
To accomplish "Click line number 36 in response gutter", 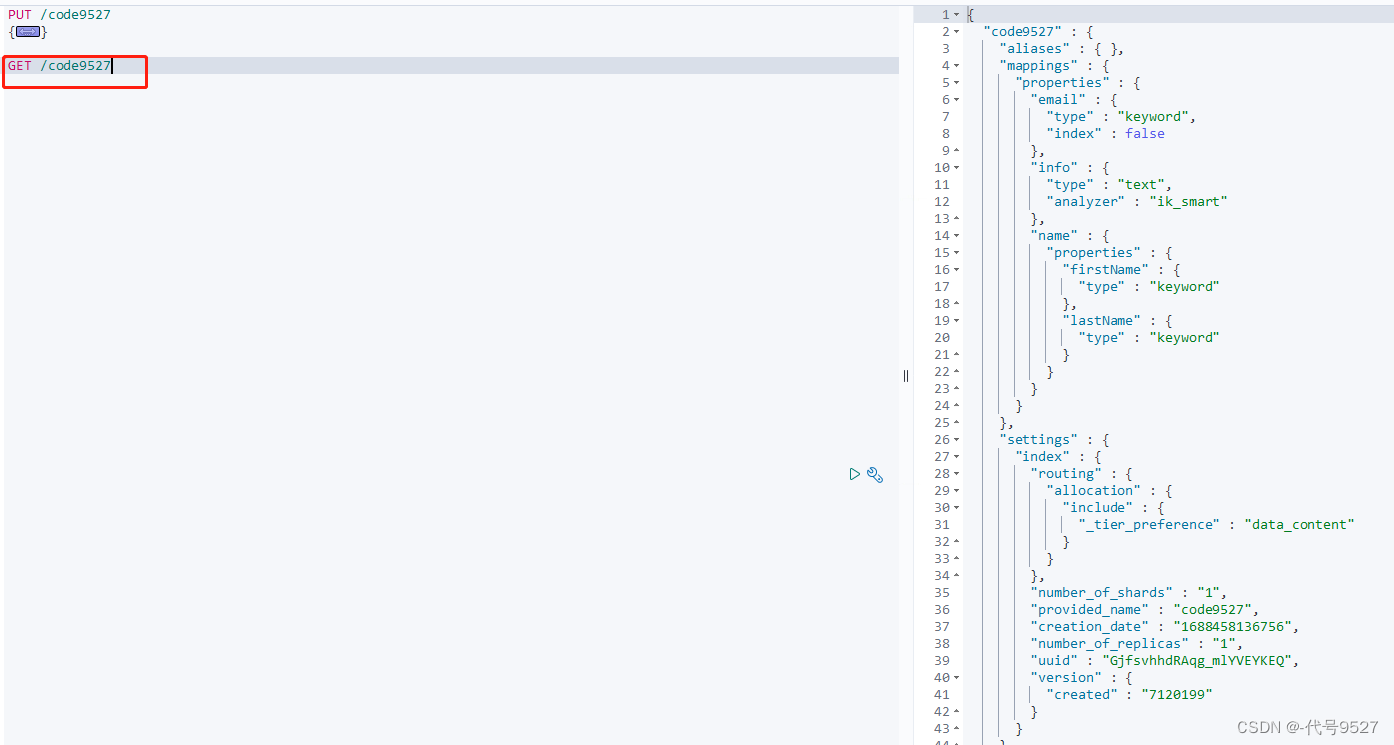I will tap(942, 609).
